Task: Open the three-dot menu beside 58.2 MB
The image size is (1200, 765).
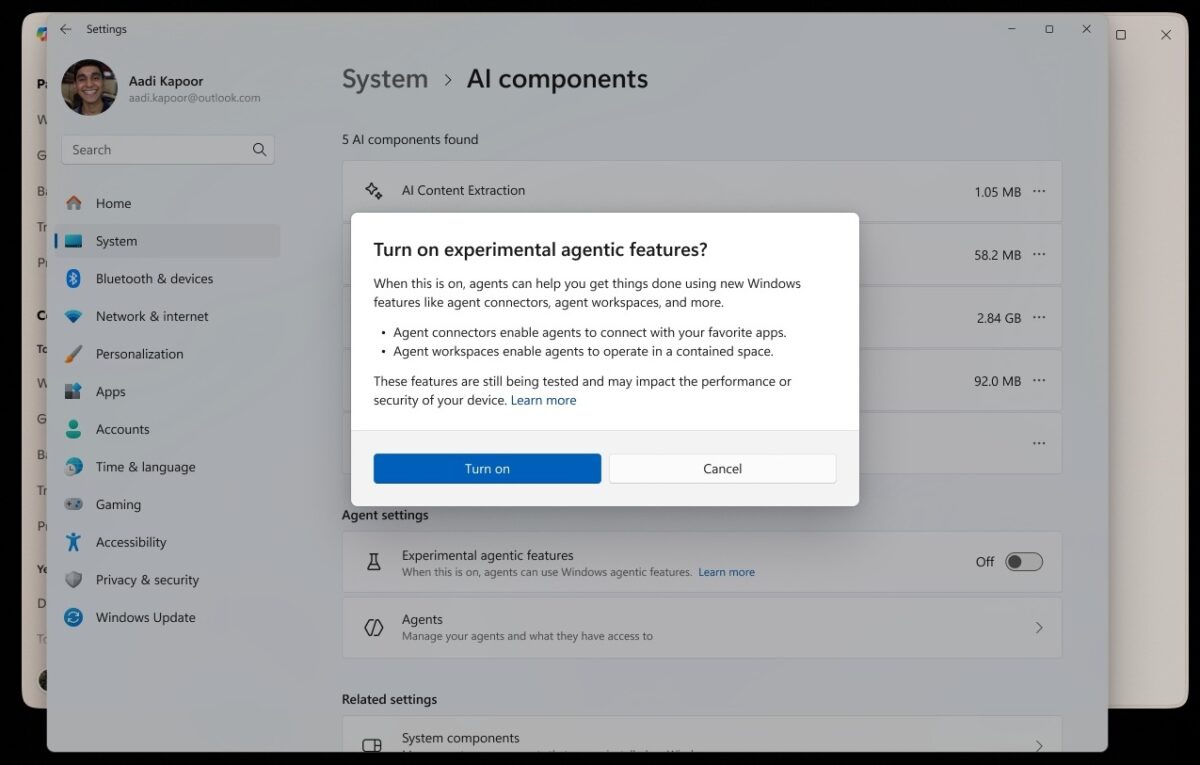Action: click(x=1039, y=255)
